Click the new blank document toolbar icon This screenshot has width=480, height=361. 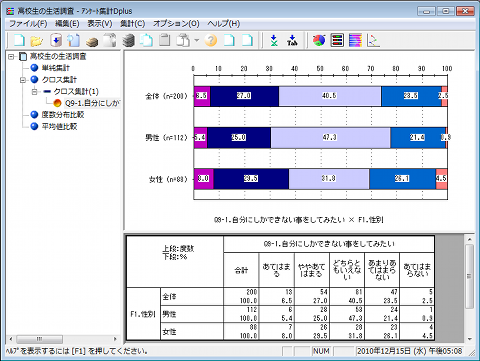pyautogui.click(x=19, y=40)
